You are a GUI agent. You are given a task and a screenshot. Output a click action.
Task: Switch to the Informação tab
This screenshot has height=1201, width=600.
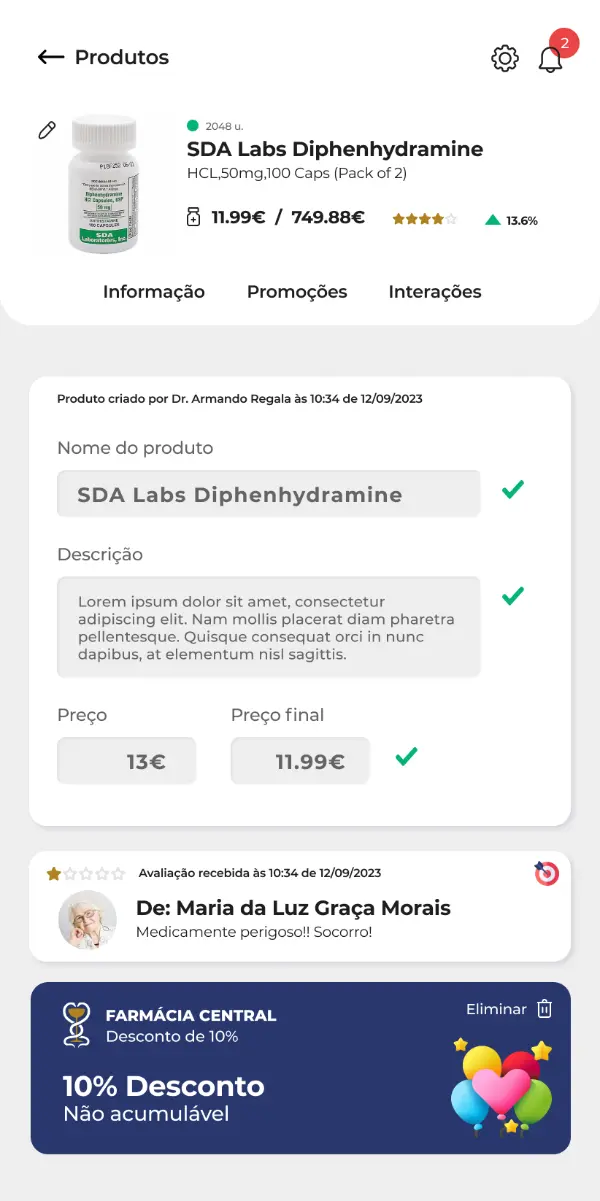(x=154, y=292)
